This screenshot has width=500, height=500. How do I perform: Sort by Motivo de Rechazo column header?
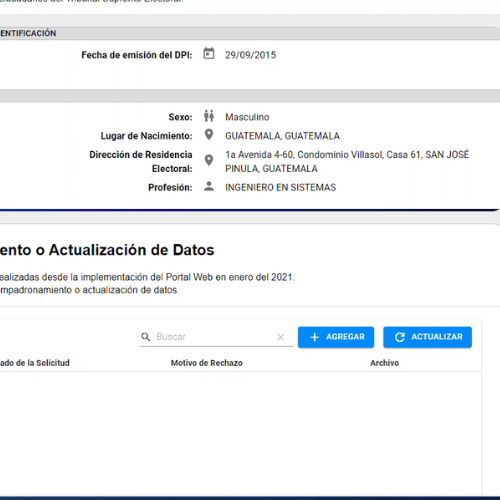(x=207, y=363)
